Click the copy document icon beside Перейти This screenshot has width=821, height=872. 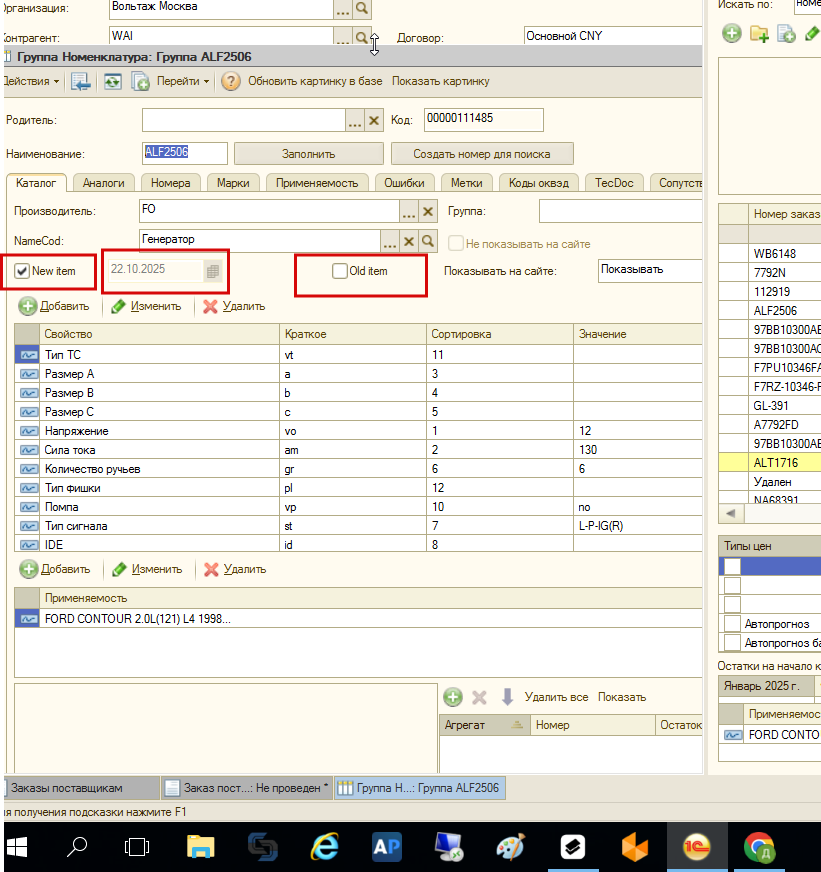pyautogui.click(x=140, y=82)
